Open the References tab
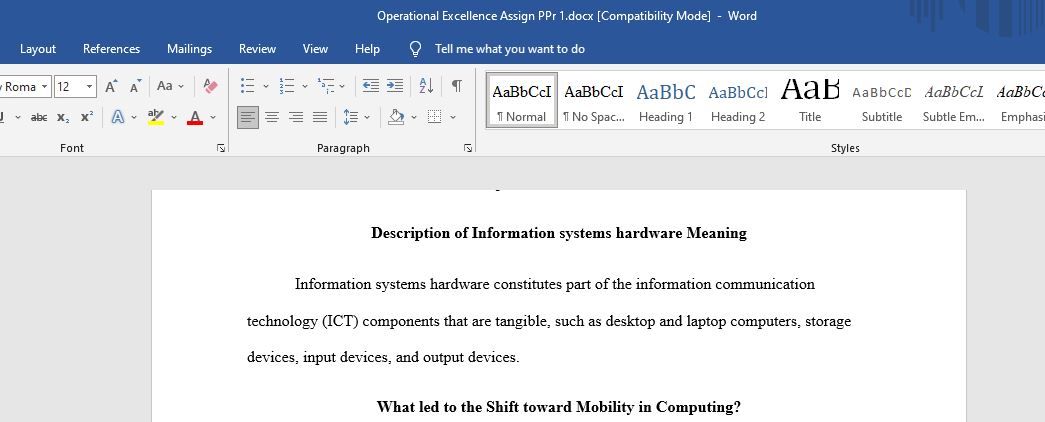This screenshot has width=1045, height=422. (x=111, y=49)
